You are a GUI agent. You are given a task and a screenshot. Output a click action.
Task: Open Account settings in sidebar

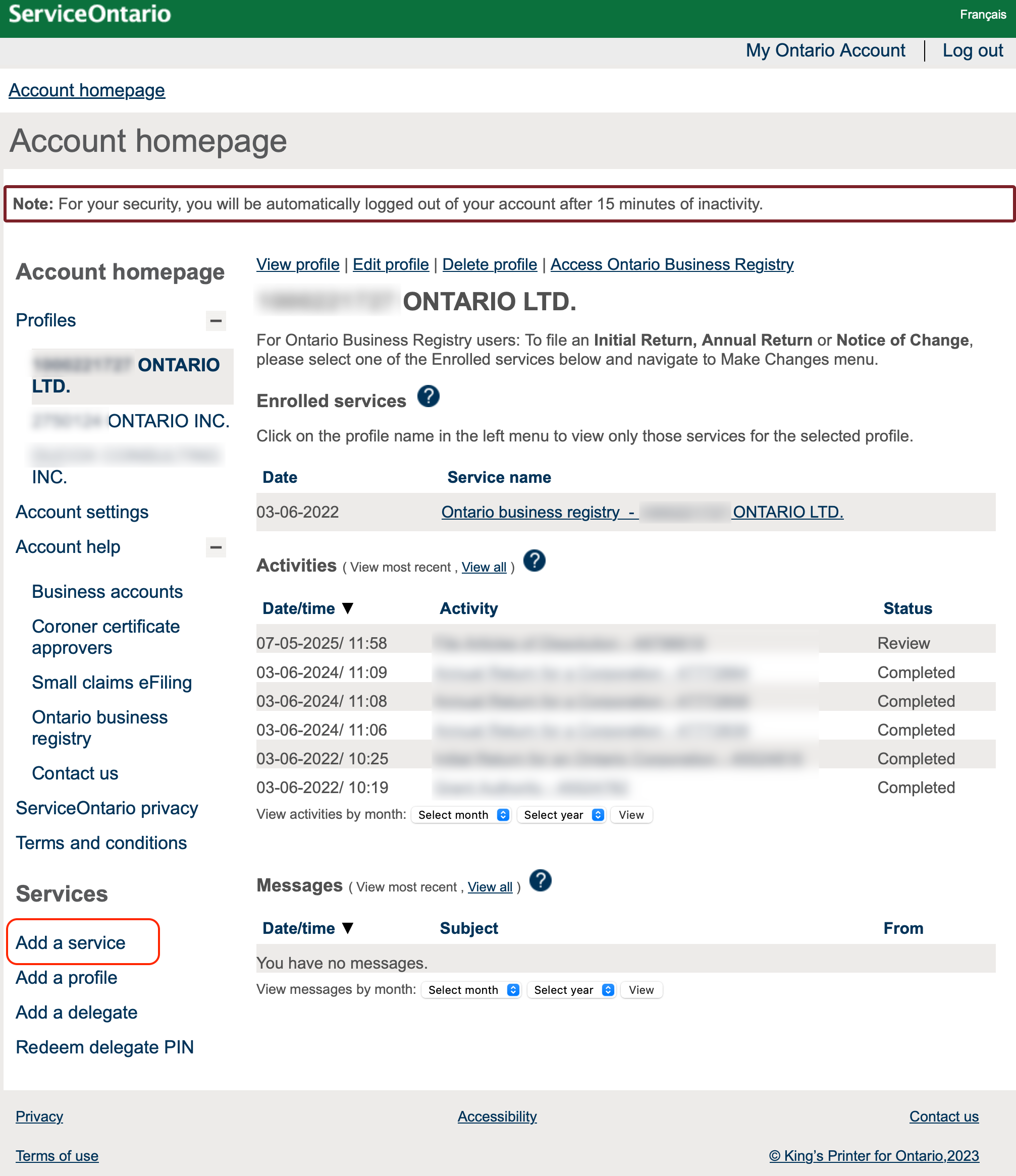pos(82,512)
